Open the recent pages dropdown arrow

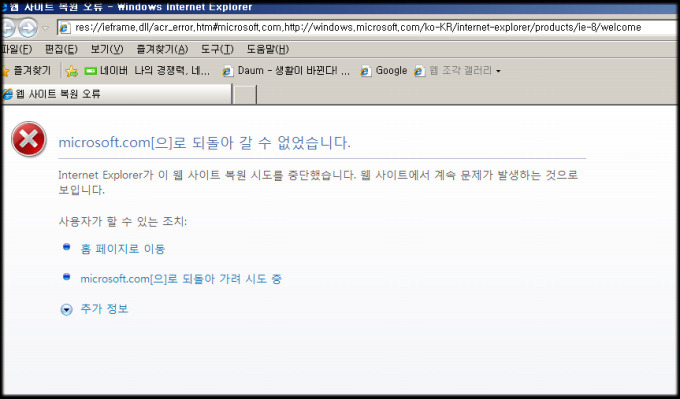pos(46,29)
